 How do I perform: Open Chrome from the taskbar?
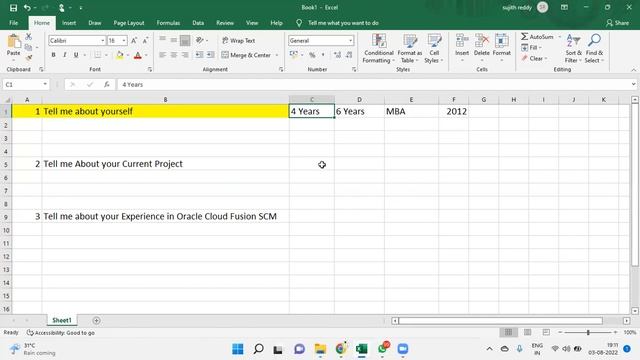coord(341,349)
